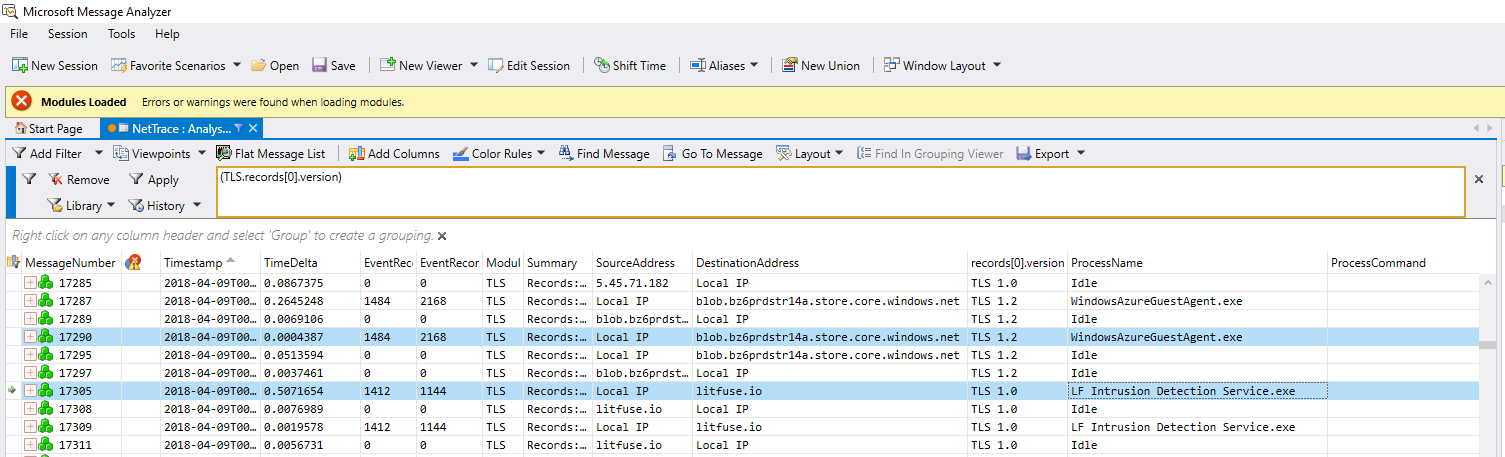Click the diagnosis column icon header

click(132, 262)
